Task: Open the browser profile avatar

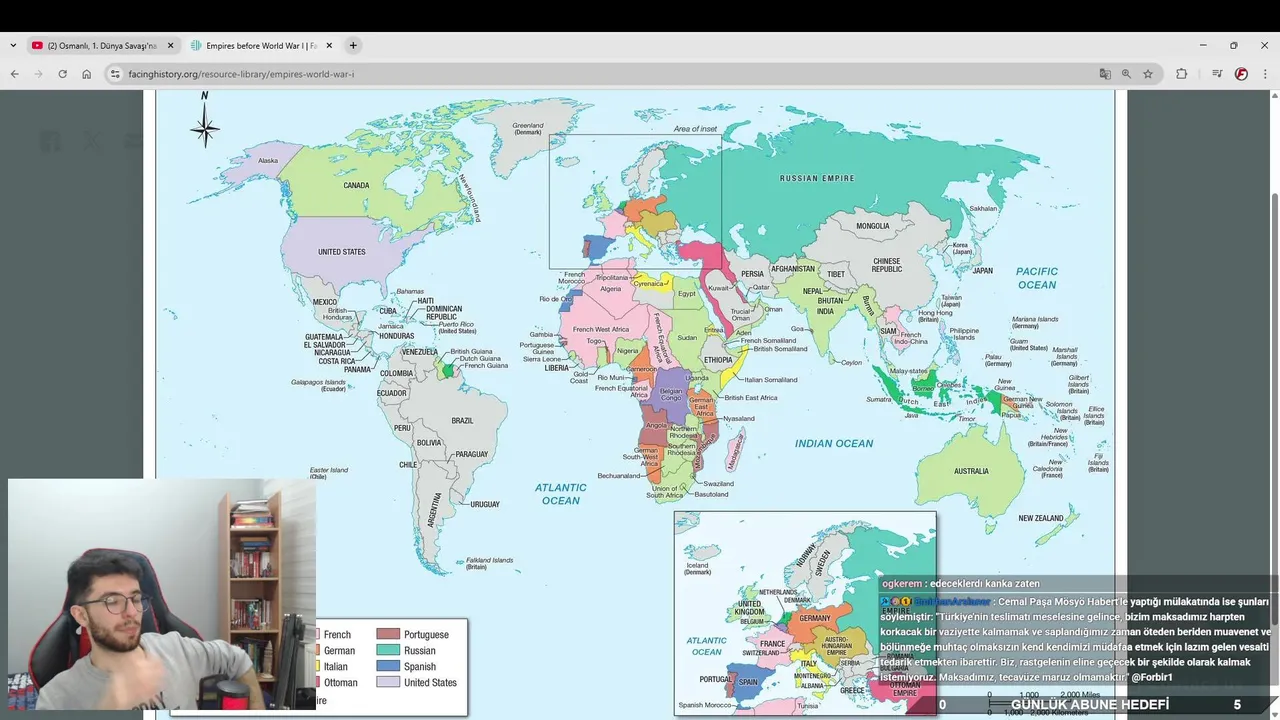Action: tap(1241, 74)
